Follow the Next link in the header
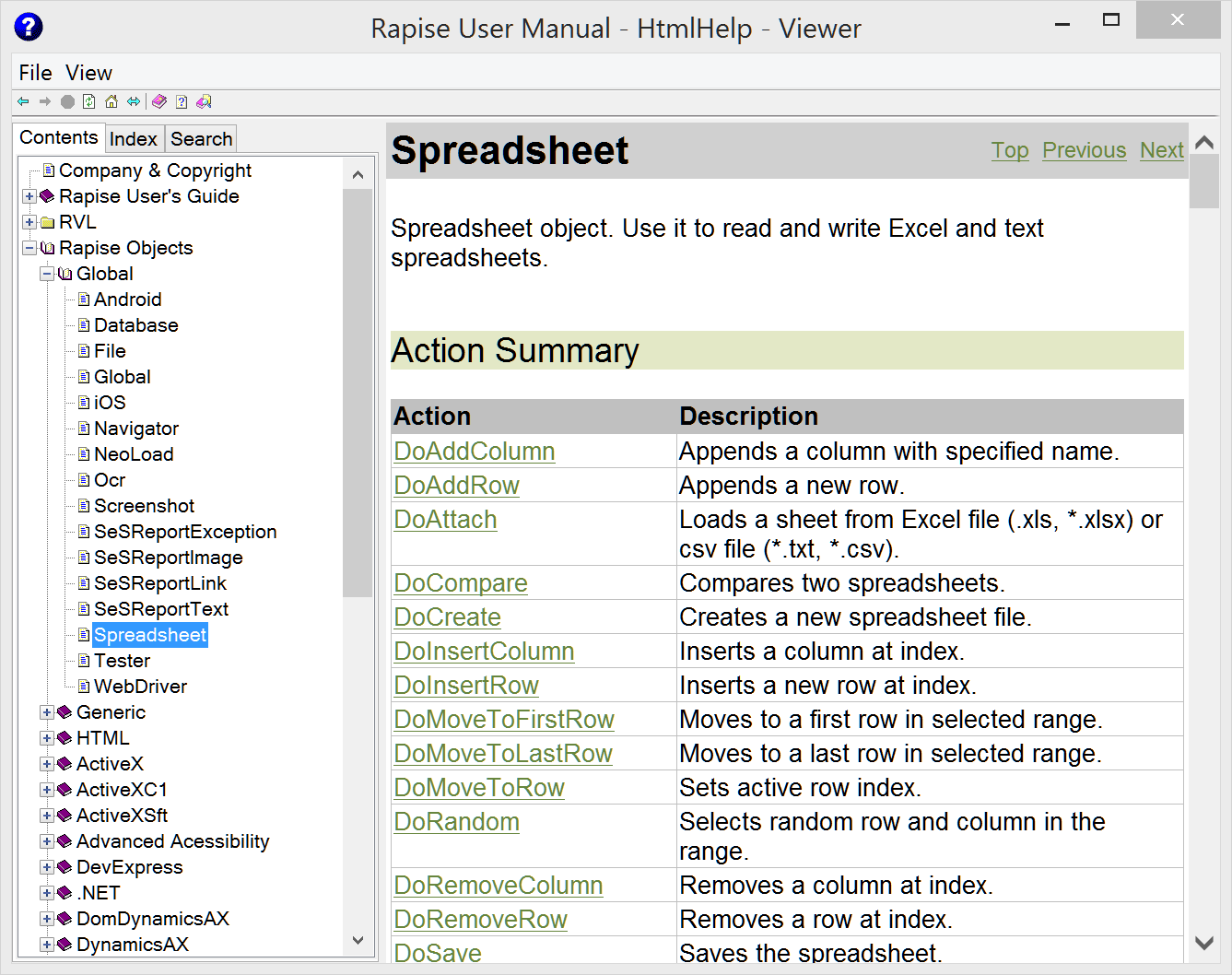Screen dimensions: 1232x975 click(1161, 150)
